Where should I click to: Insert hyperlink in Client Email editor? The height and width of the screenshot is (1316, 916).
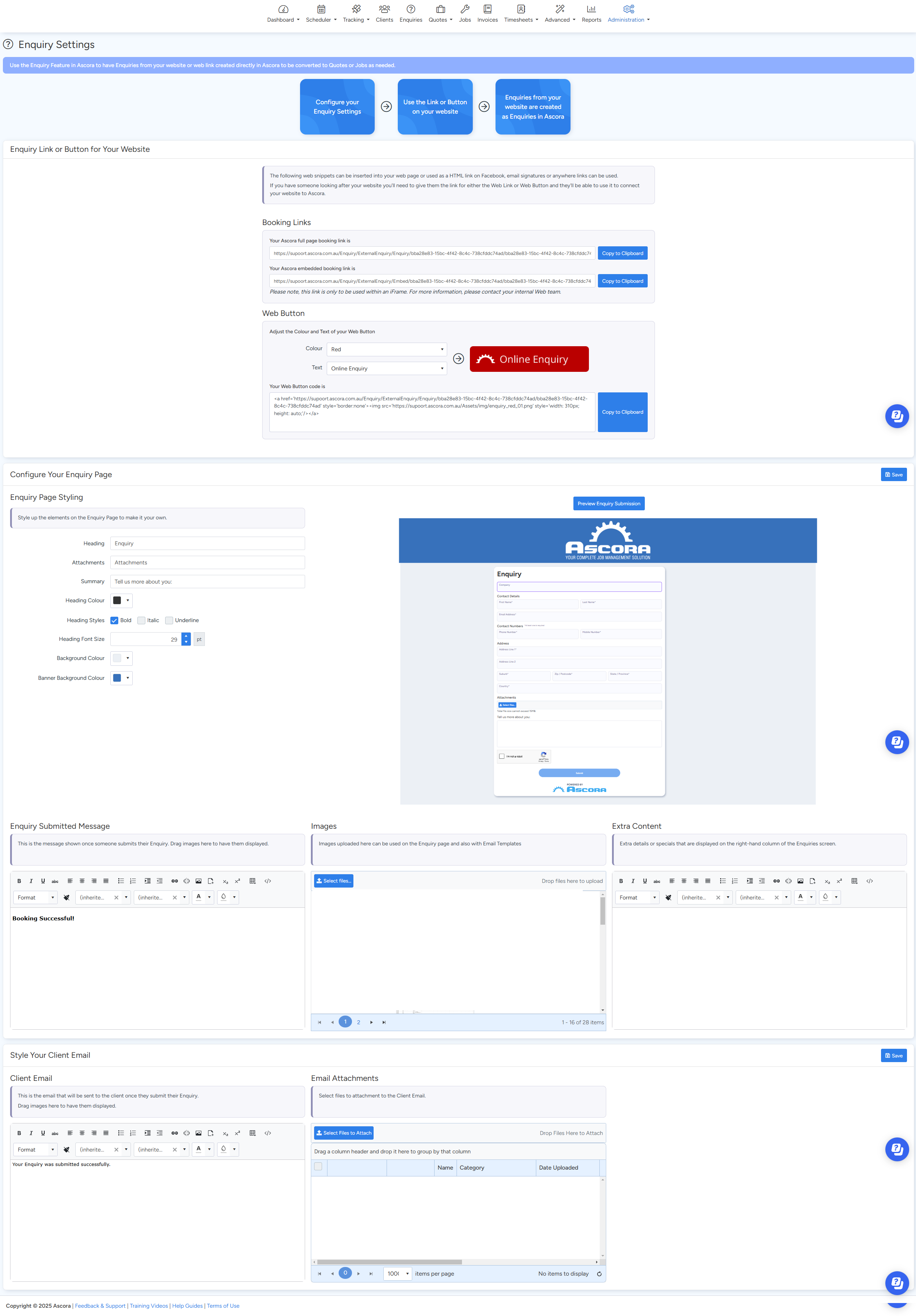(x=174, y=1133)
